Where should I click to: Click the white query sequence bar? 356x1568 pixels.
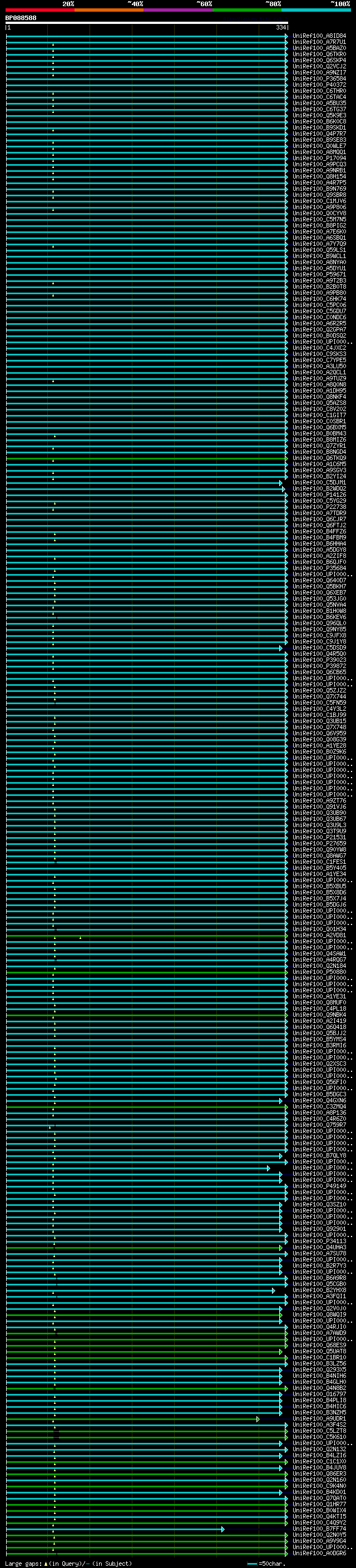[x=147, y=22]
